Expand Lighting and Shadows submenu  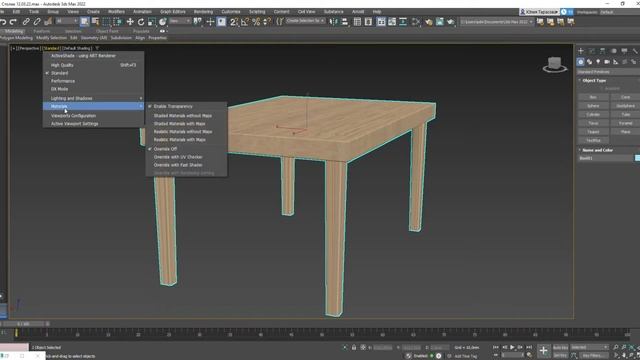pyautogui.click(x=93, y=98)
